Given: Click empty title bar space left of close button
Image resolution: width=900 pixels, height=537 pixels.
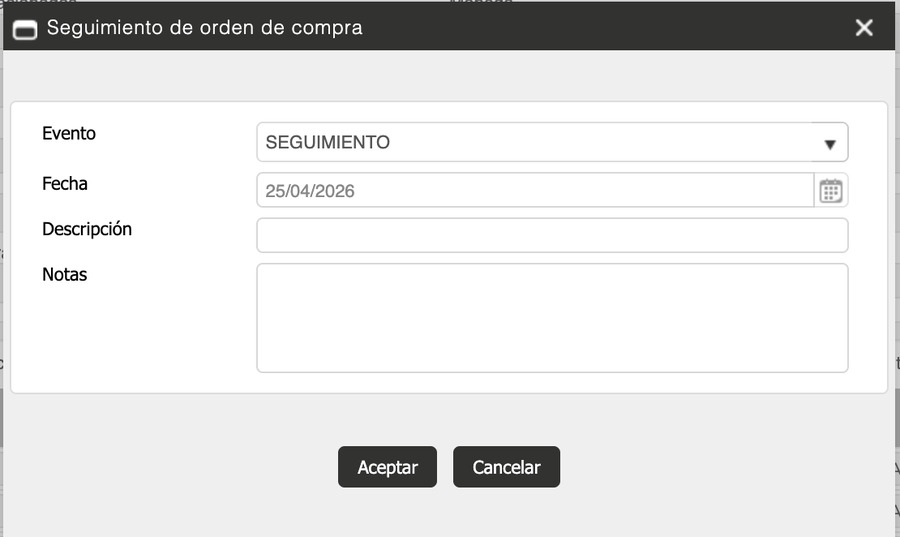Looking at the screenshot, I should pyautogui.click(x=650, y=28).
